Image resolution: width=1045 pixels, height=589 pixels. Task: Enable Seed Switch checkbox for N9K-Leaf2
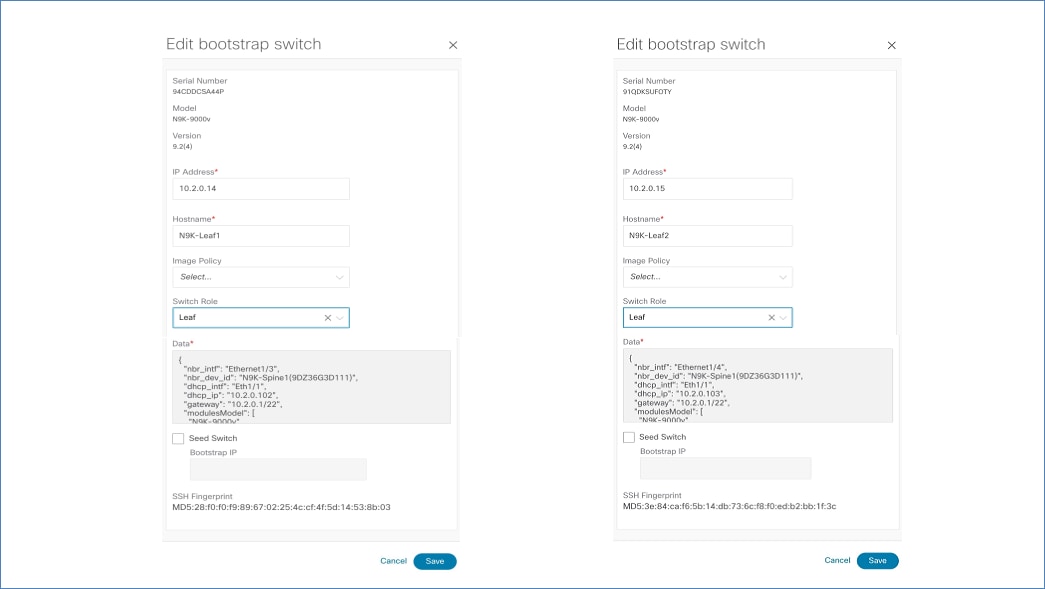coord(628,437)
